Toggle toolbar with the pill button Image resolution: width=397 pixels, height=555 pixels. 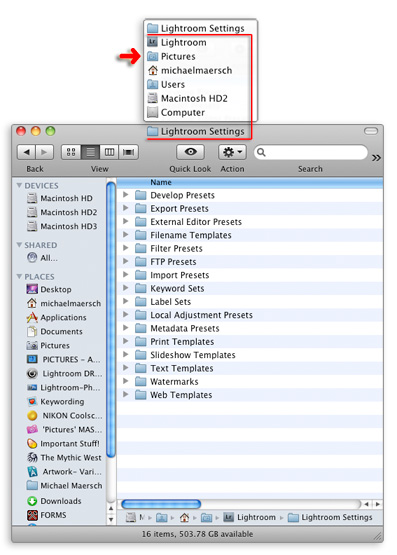click(371, 131)
